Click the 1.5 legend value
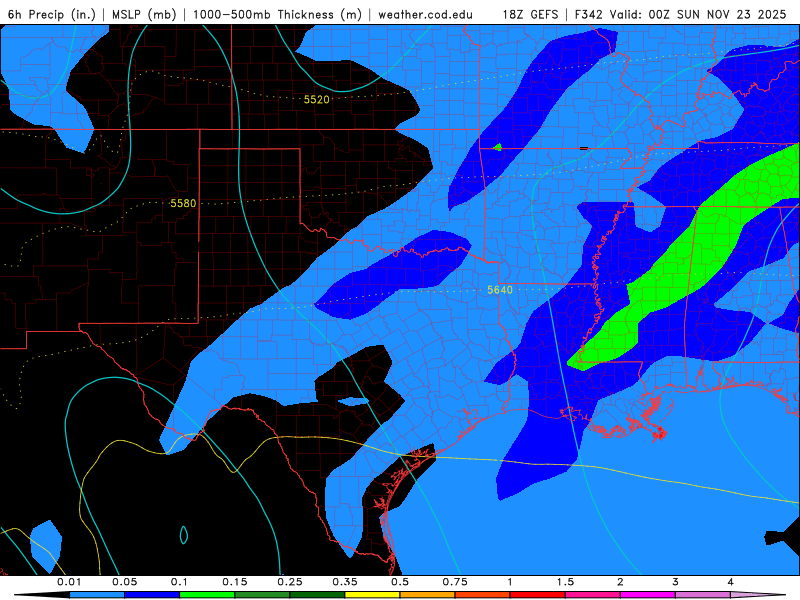800x600 pixels. coord(565,582)
